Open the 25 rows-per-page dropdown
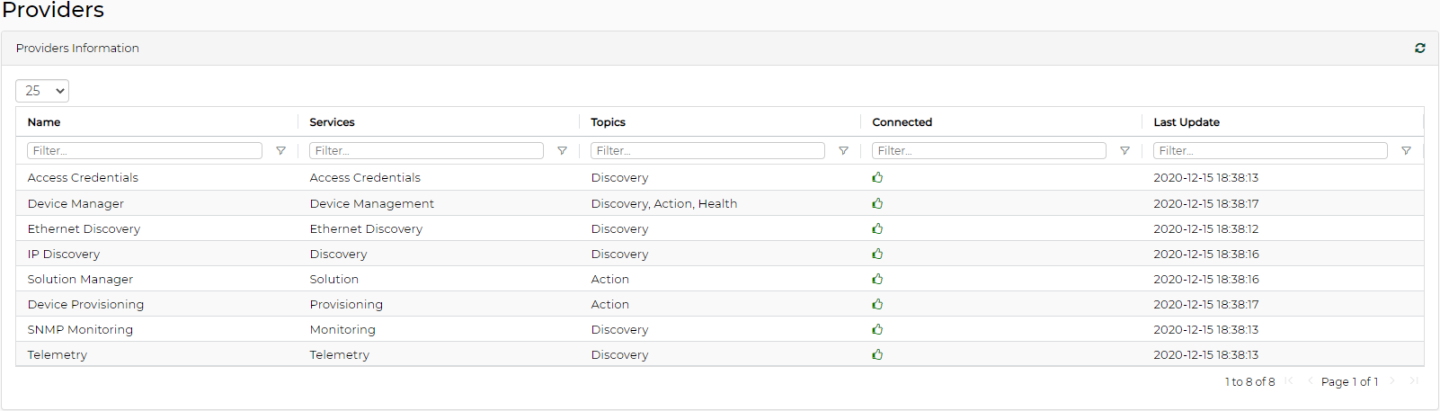Image resolution: width=1440 pixels, height=411 pixels. (42, 91)
